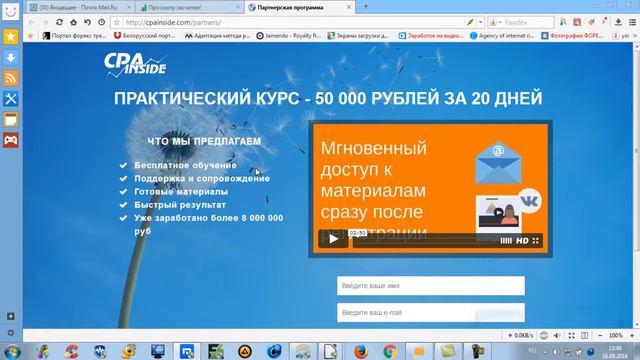Click the red extension icon on toolbar
The image size is (640, 360).
577,22
